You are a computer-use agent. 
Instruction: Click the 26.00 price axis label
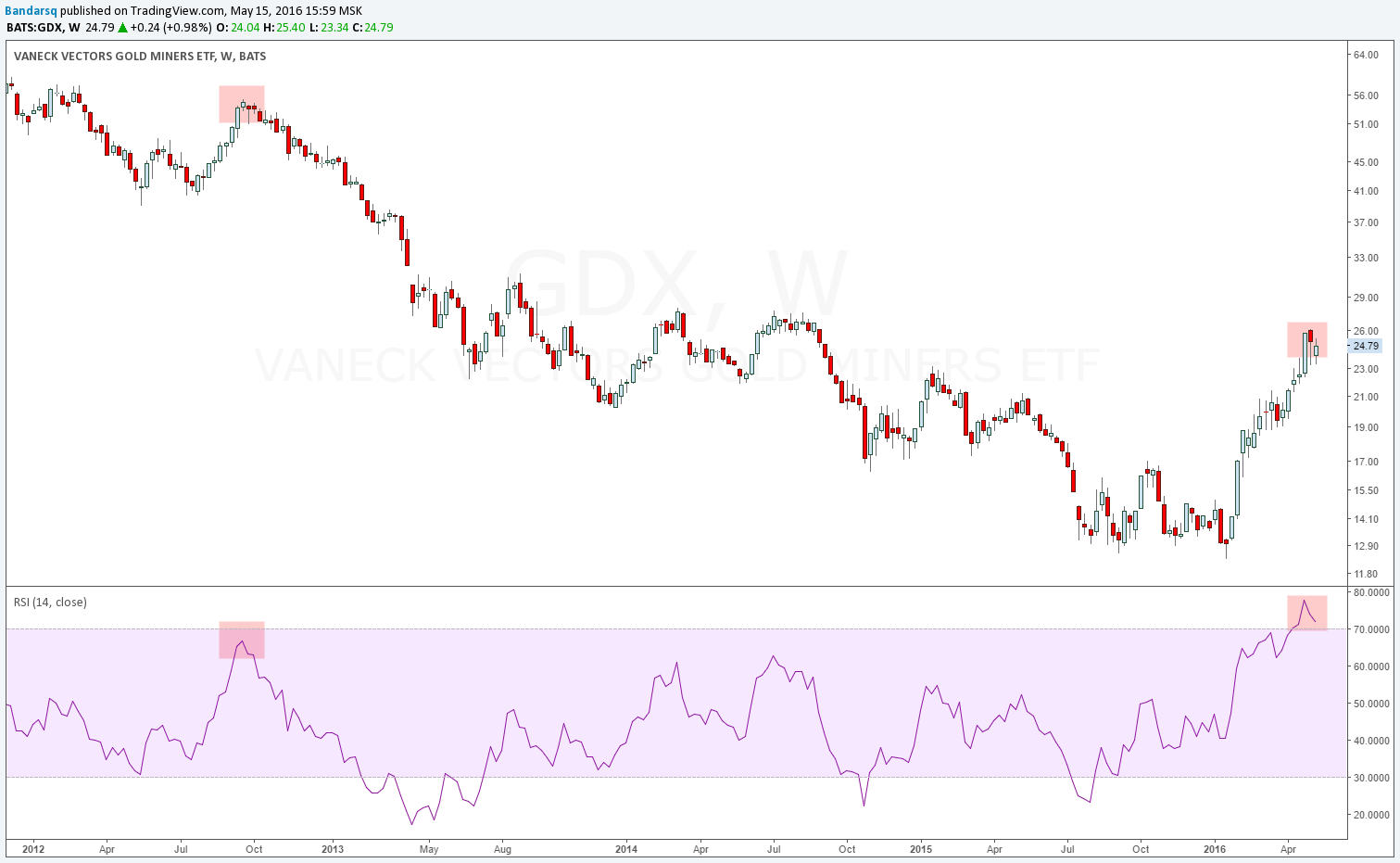(1366, 331)
